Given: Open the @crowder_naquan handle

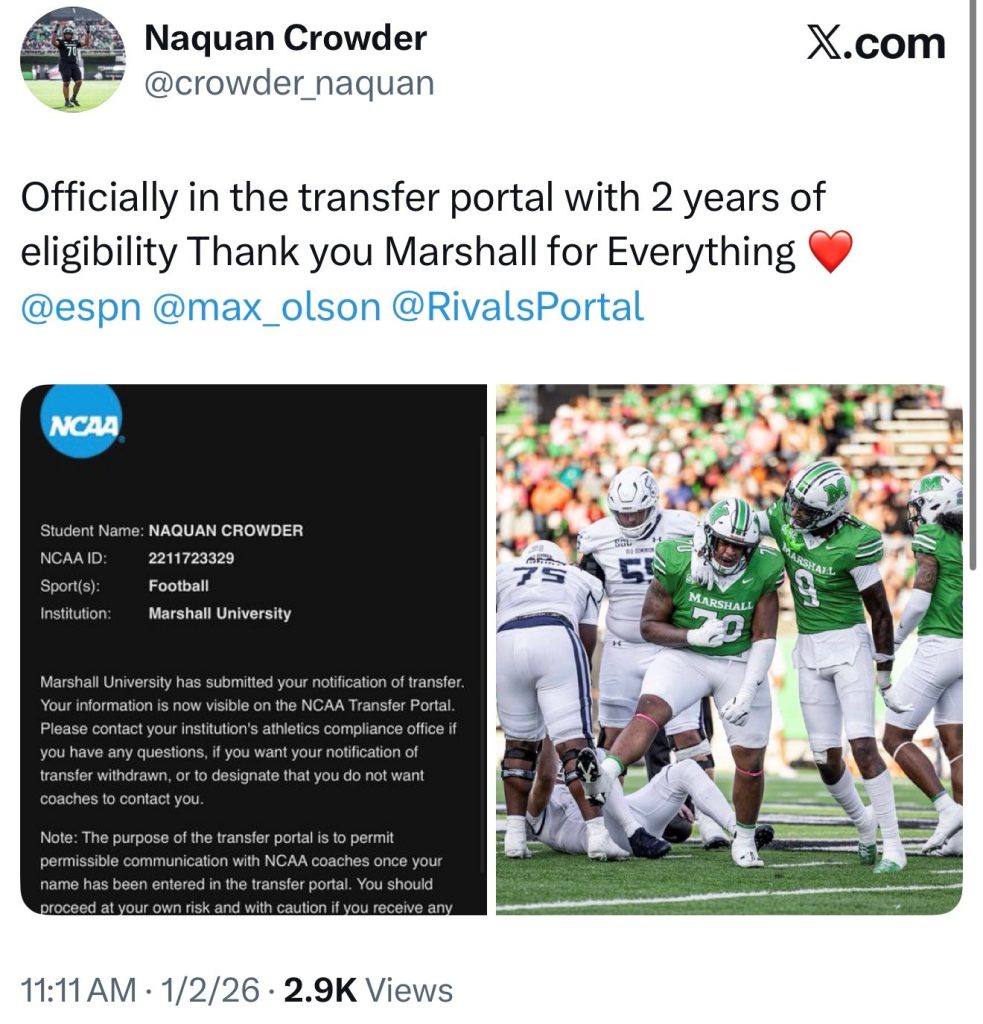Looking at the screenshot, I should pyautogui.click(x=289, y=83).
